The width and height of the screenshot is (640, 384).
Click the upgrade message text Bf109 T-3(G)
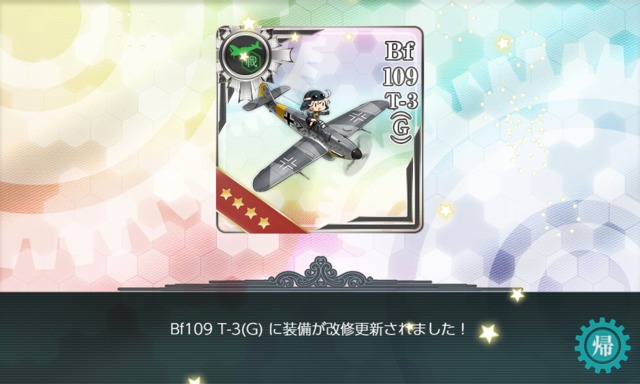tap(216, 329)
